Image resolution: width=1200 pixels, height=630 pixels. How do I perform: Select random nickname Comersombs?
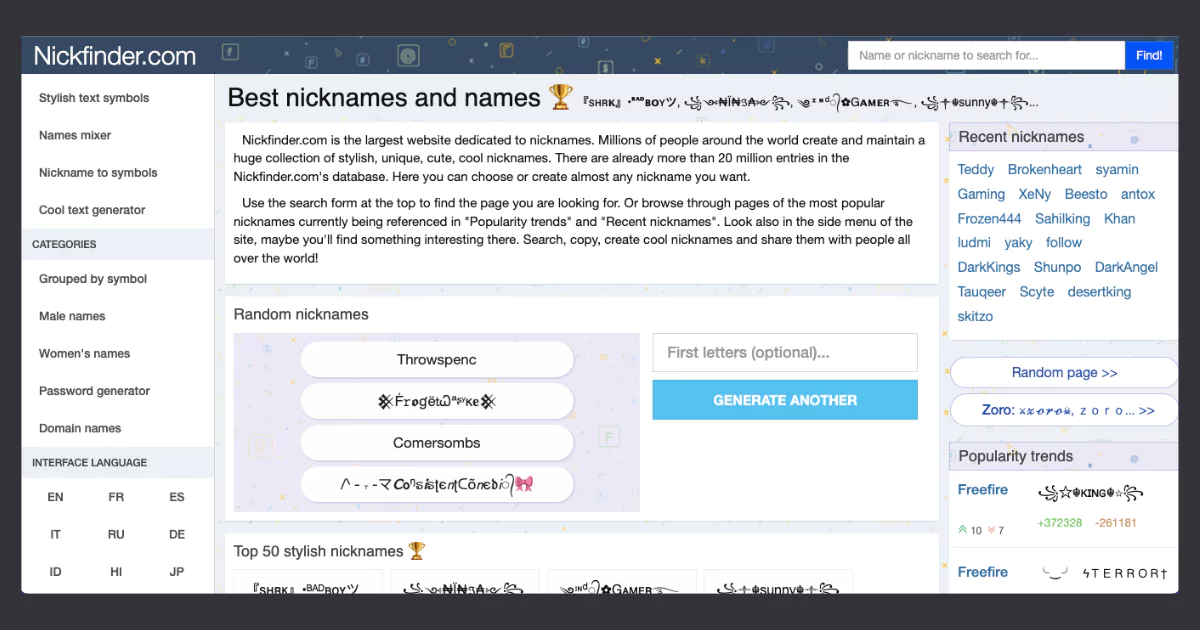pyautogui.click(x=437, y=443)
